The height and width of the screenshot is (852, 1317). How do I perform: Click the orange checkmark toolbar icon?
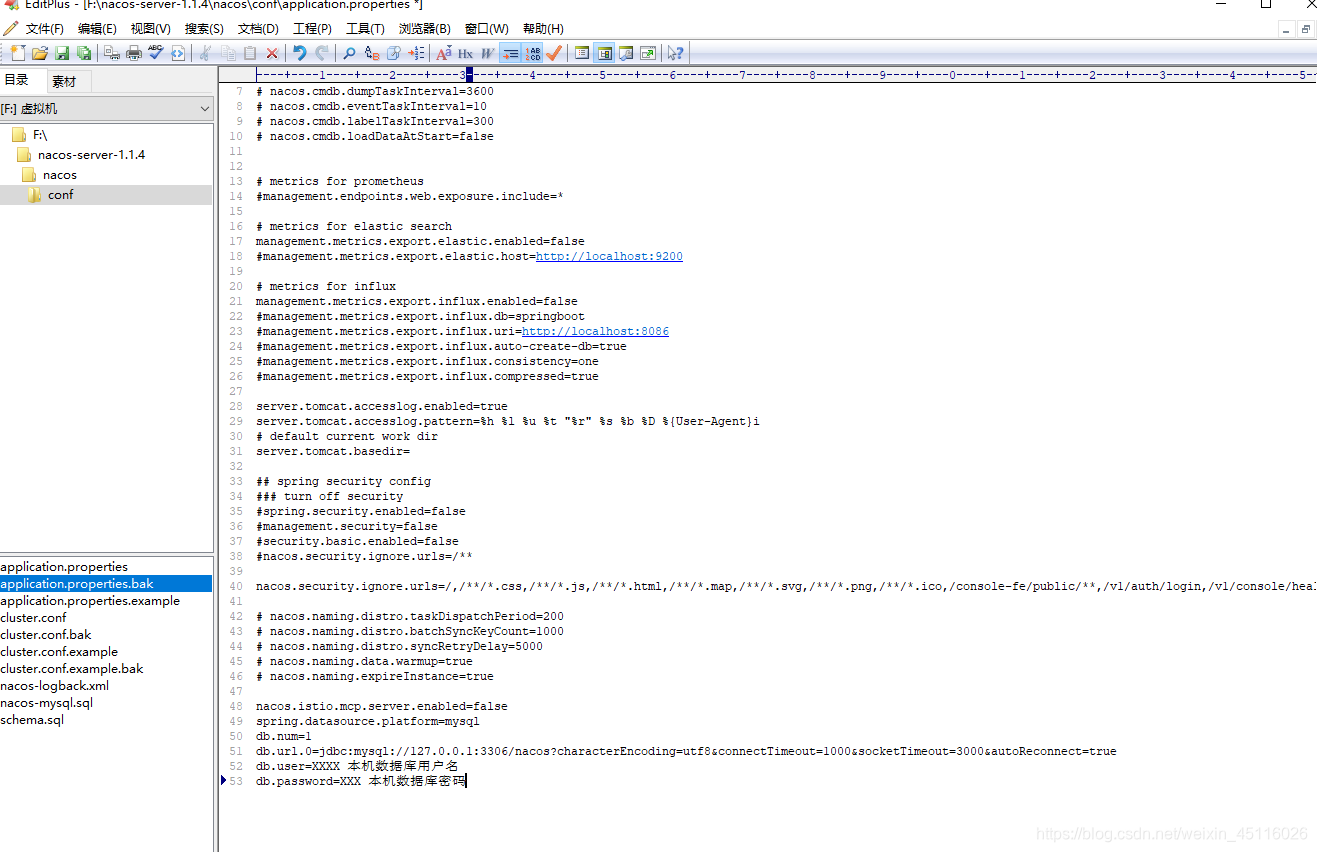pyautogui.click(x=554, y=53)
